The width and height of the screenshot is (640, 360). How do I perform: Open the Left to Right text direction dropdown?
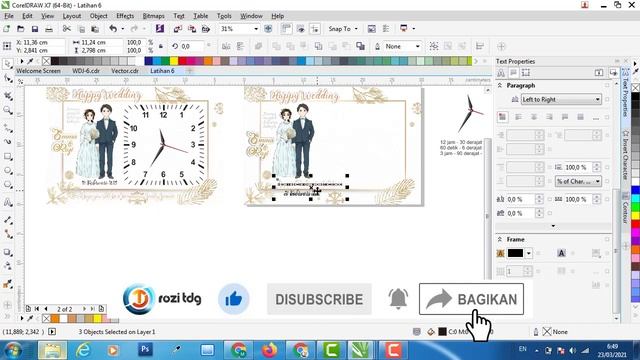tap(561, 99)
